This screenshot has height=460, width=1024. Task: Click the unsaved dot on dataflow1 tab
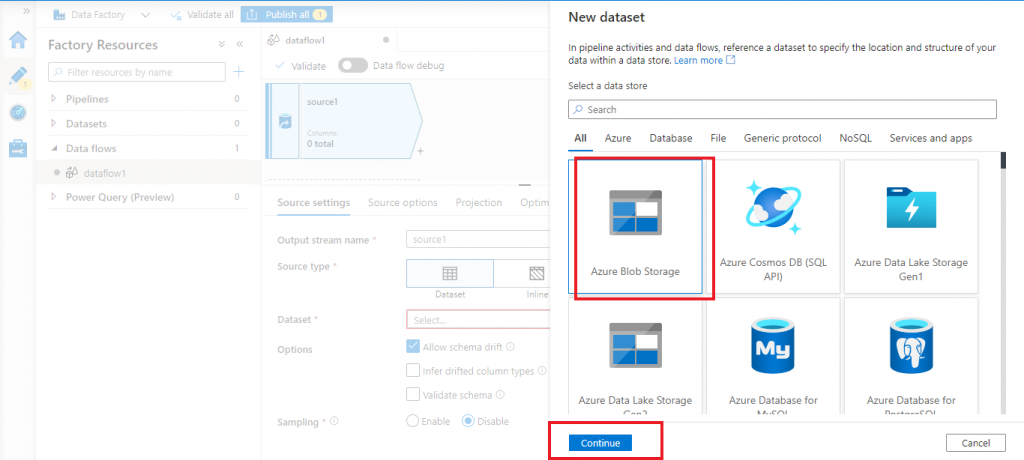click(386, 40)
